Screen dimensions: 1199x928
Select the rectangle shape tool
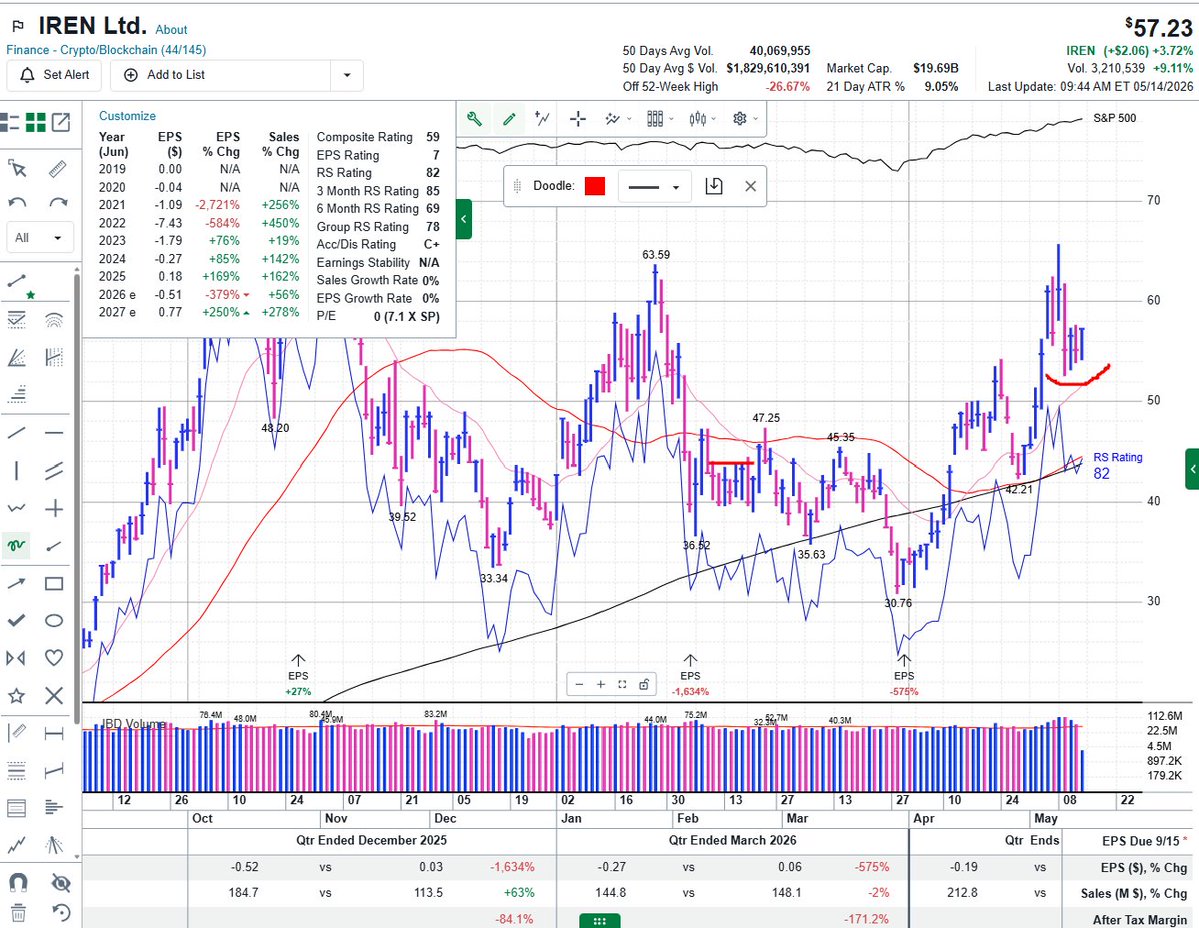pyautogui.click(x=54, y=583)
